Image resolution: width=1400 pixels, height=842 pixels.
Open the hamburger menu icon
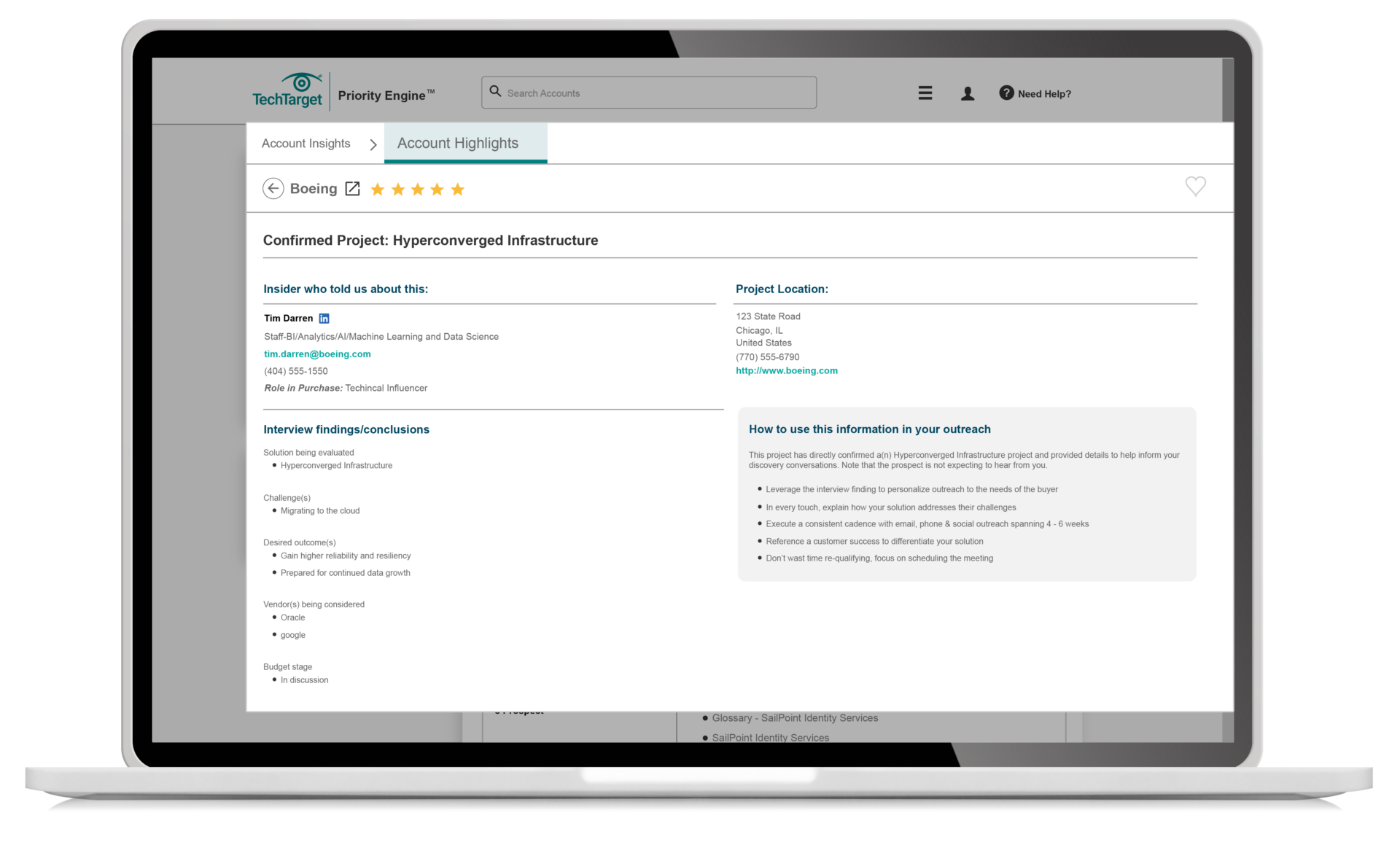(x=925, y=93)
